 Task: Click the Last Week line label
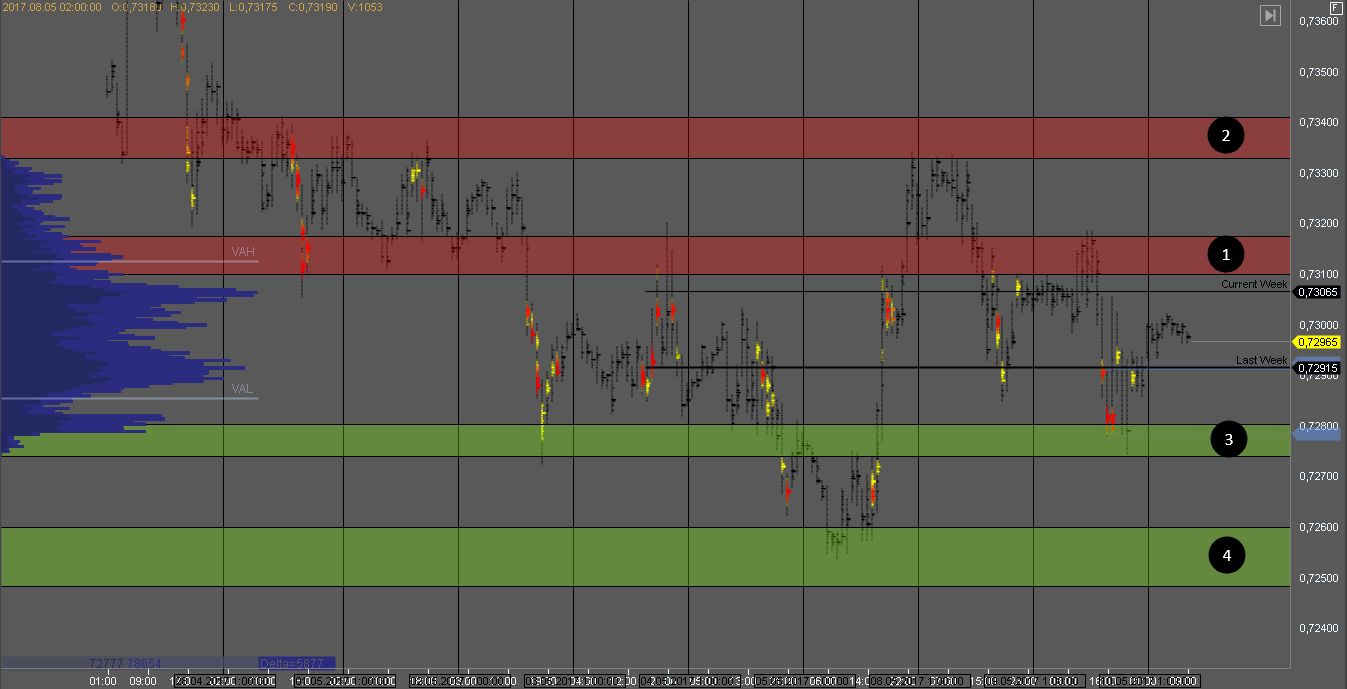pos(1261,360)
